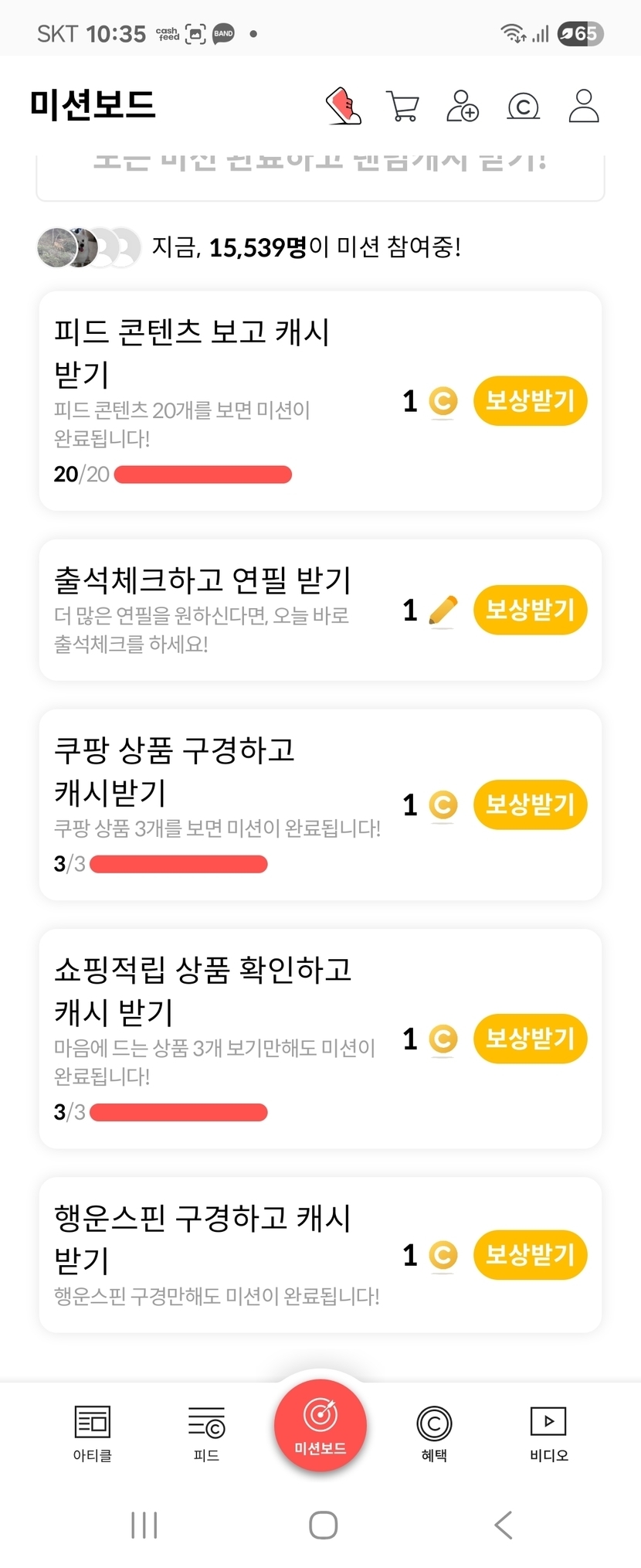Image resolution: width=641 pixels, height=1568 pixels.
Task: Tap the 20/20 feed progress bar
Action: 202,474
